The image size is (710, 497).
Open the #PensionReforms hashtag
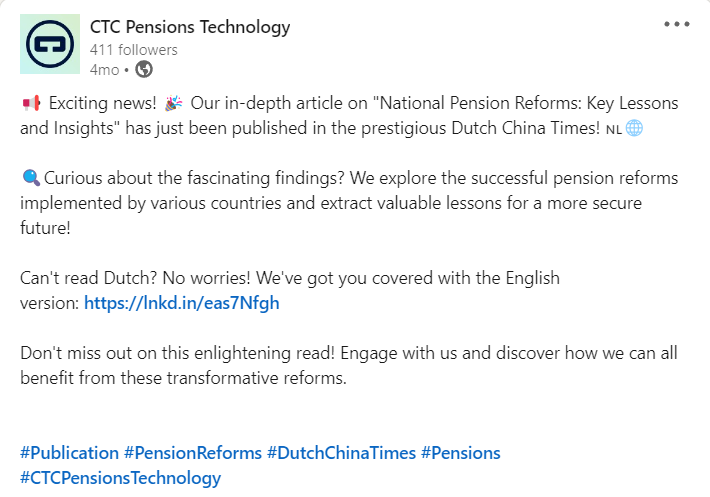pos(193,453)
